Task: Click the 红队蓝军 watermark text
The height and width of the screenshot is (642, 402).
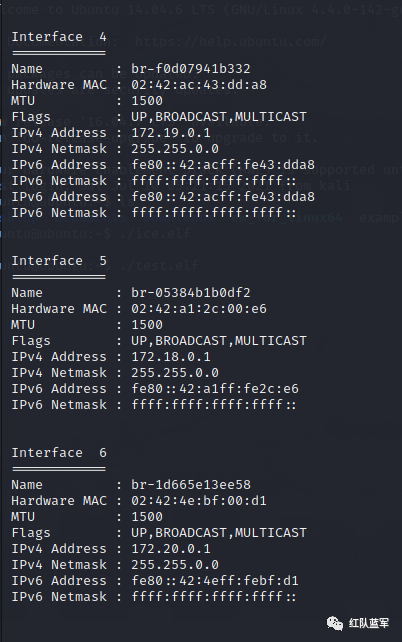Action: [369, 623]
